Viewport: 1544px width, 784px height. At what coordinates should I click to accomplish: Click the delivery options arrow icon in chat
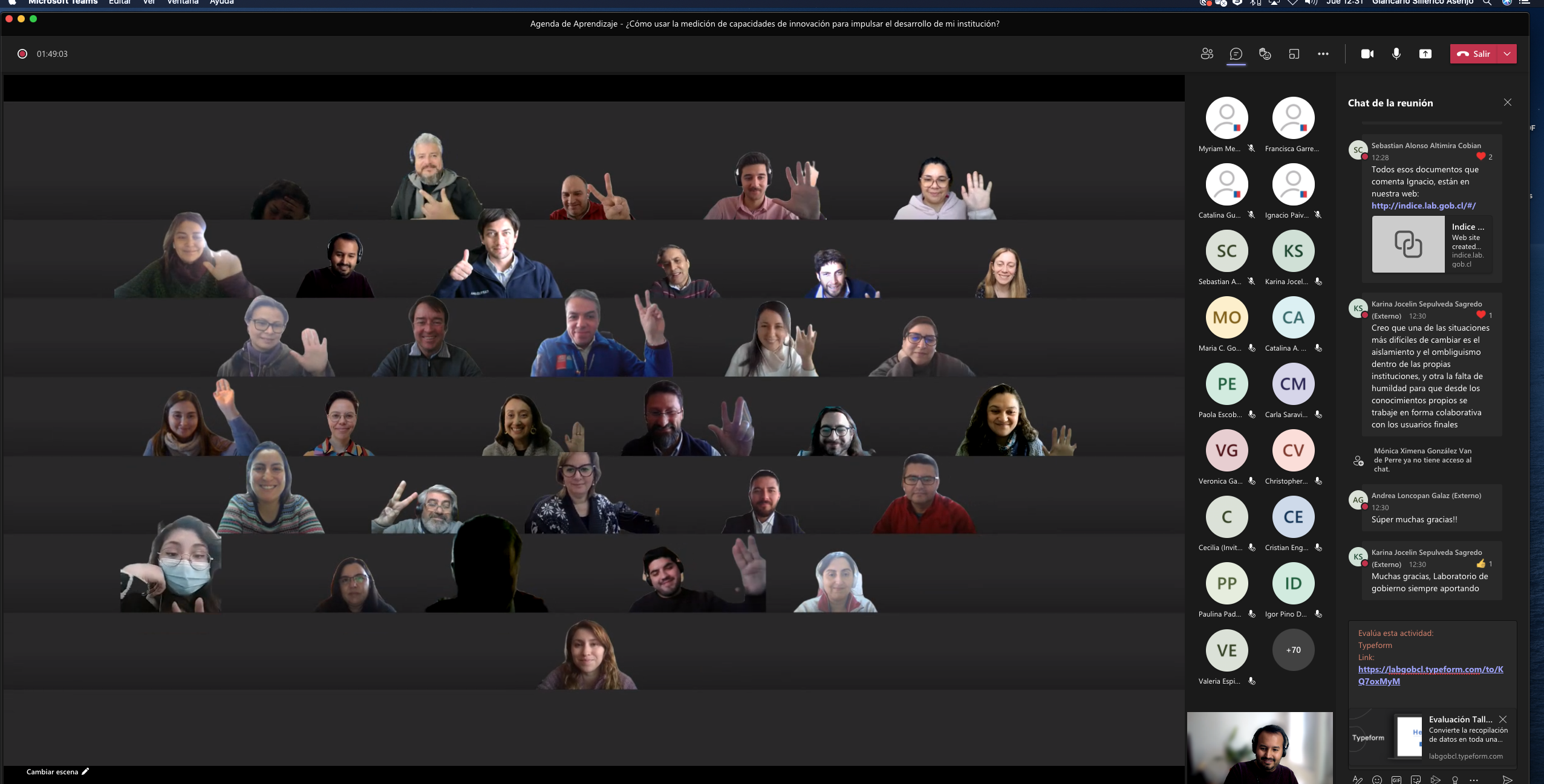(x=1435, y=780)
